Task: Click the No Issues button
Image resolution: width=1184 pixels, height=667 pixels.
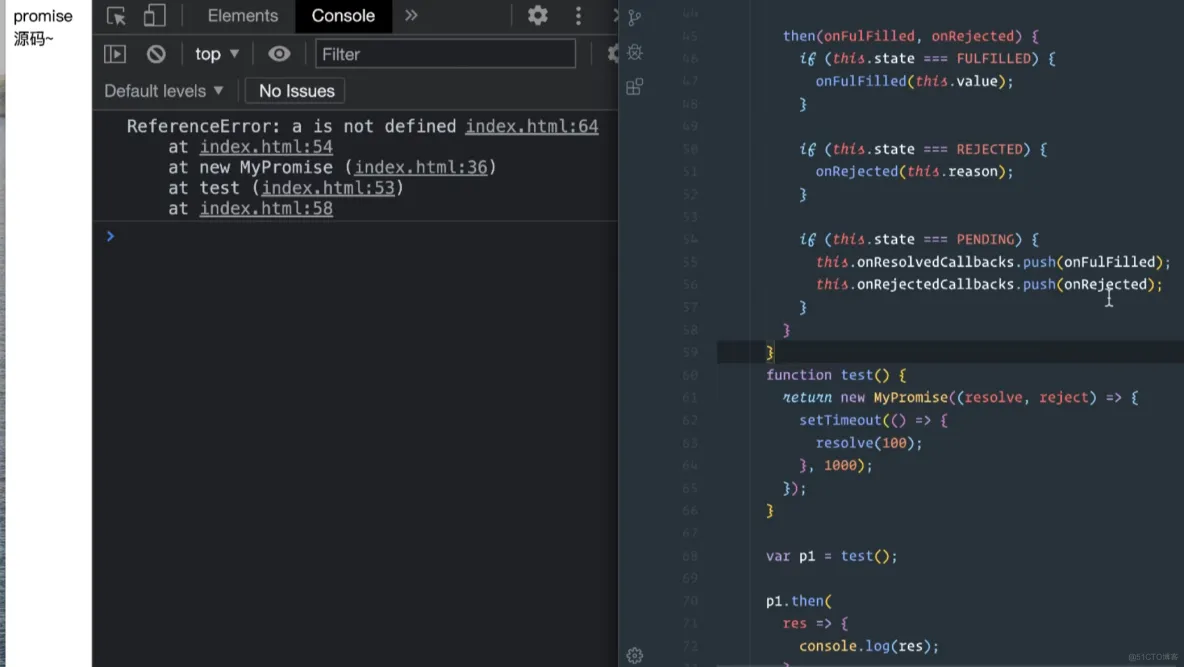Action: 296,91
